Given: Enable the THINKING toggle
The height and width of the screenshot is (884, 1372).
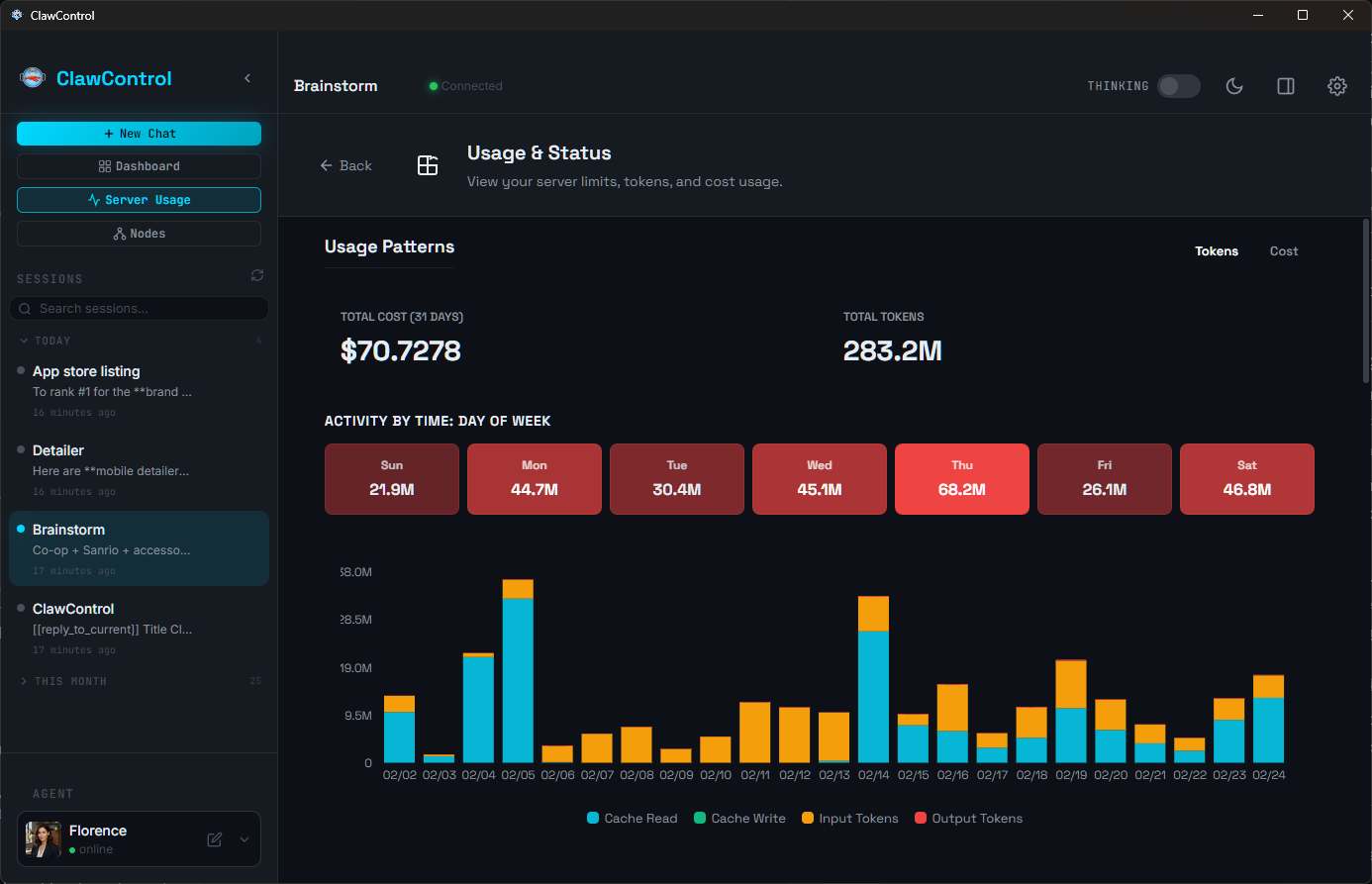Looking at the screenshot, I should point(1178,86).
